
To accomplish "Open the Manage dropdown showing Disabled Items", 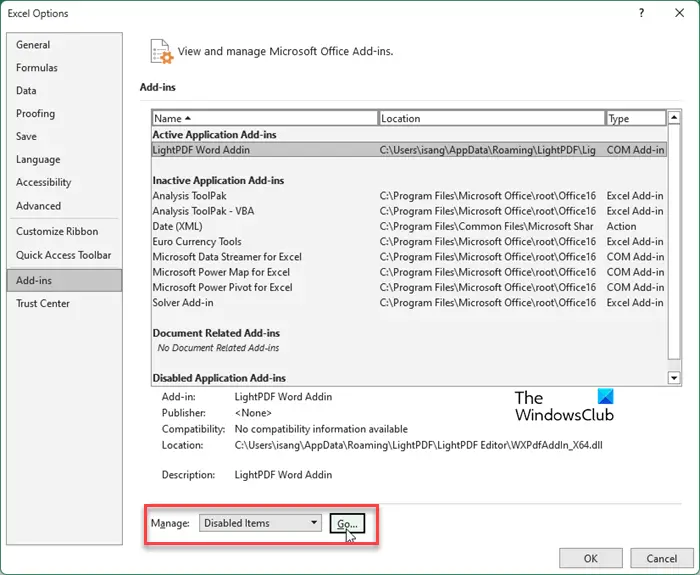I will coord(260,523).
